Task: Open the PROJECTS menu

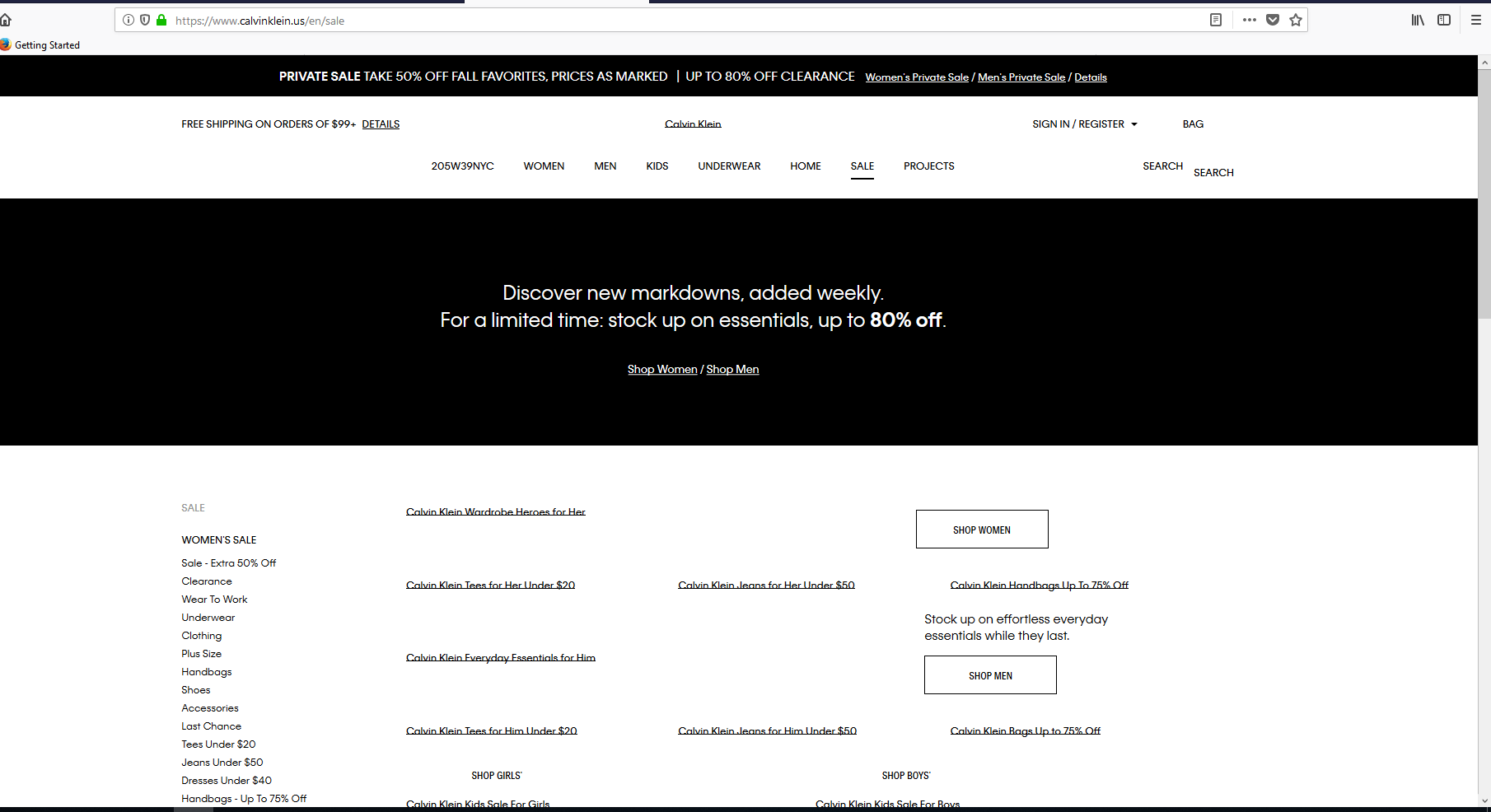Action: [x=929, y=166]
